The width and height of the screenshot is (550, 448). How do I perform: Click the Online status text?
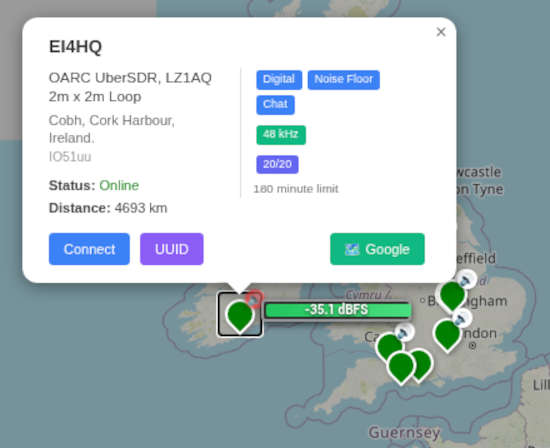pyautogui.click(x=119, y=185)
